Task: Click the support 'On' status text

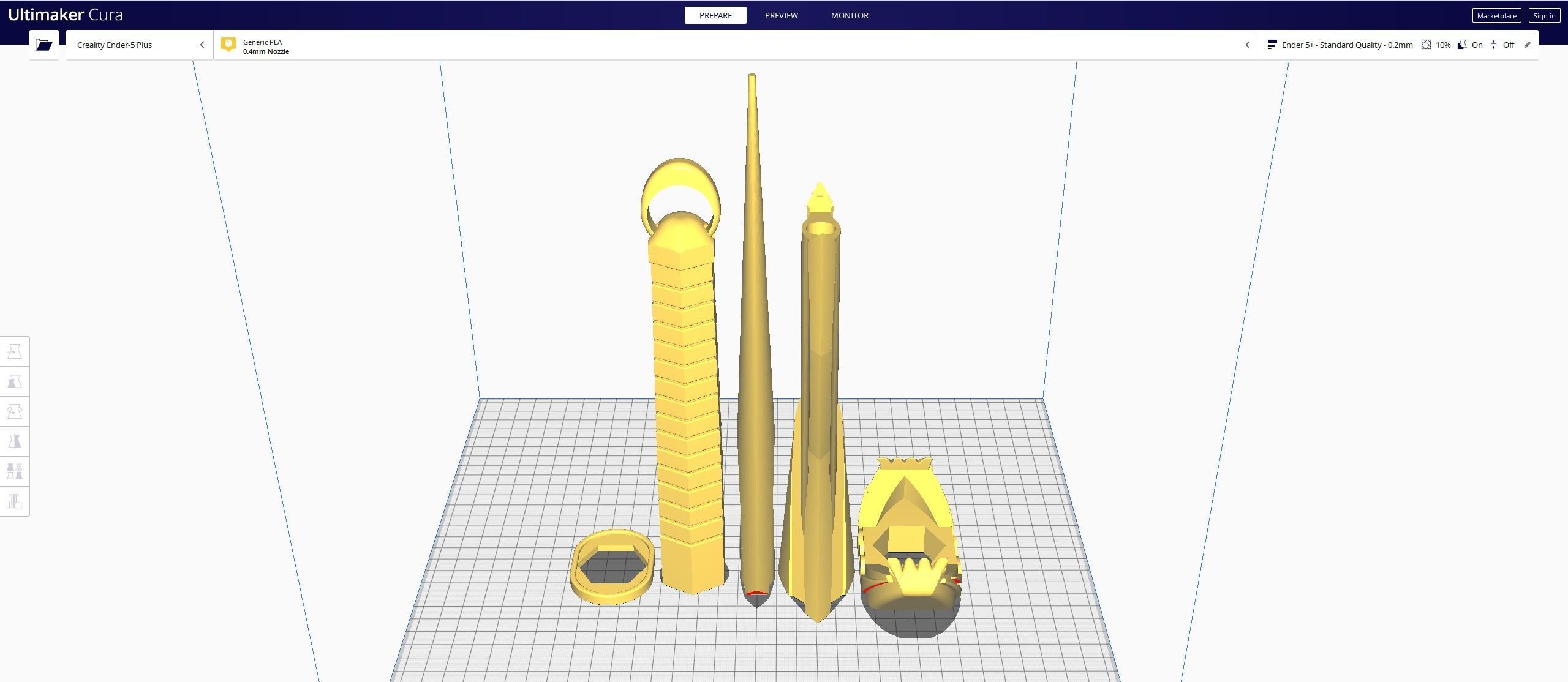Action: pyautogui.click(x=1477, y=45)
